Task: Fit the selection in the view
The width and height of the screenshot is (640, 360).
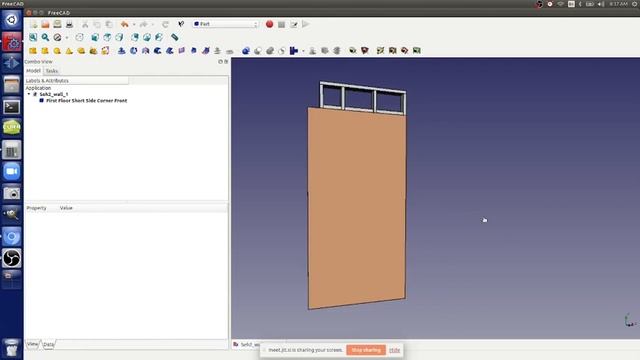Action: coord(45,38)
